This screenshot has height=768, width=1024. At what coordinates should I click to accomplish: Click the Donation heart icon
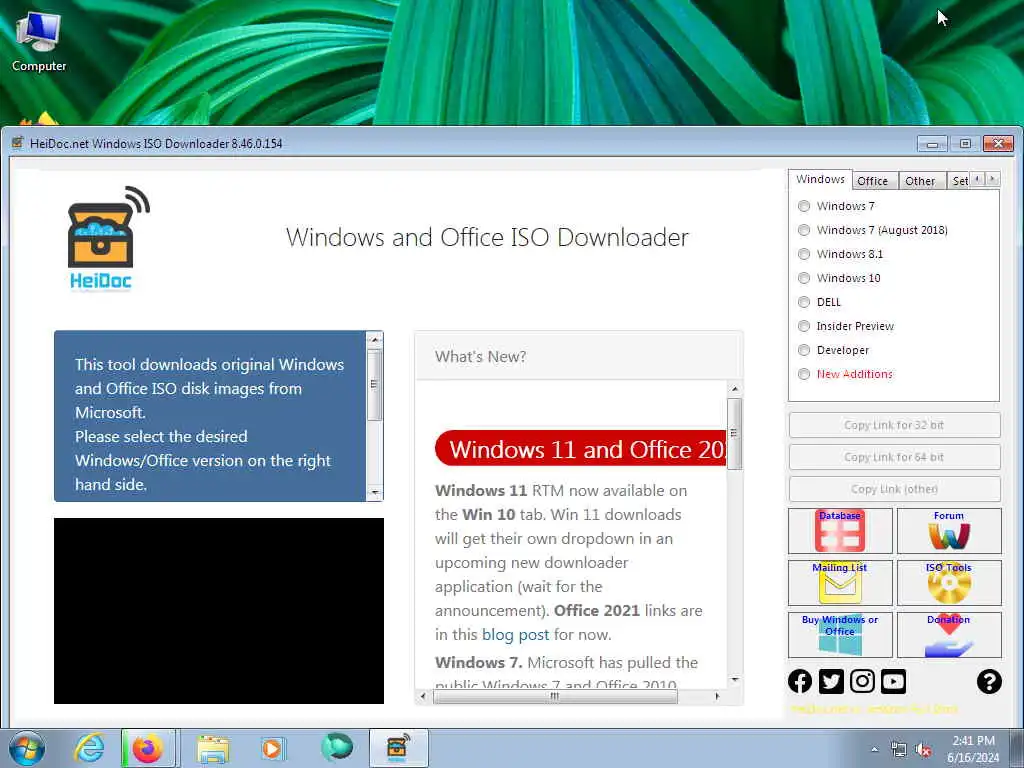coord(948,634)
